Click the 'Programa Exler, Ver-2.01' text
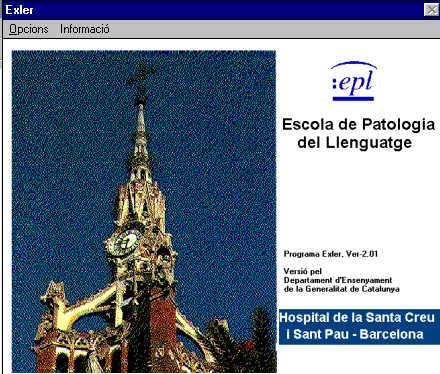440x374 pixels. 331,254
